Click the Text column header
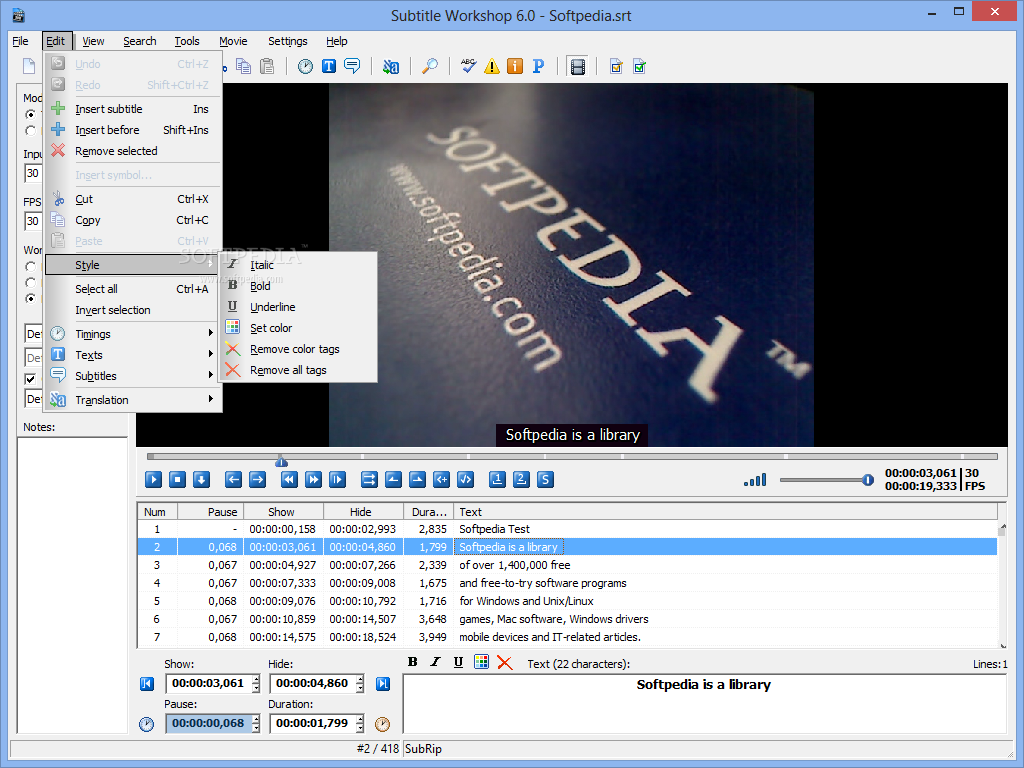1024x768 pixels. (726, 512)
